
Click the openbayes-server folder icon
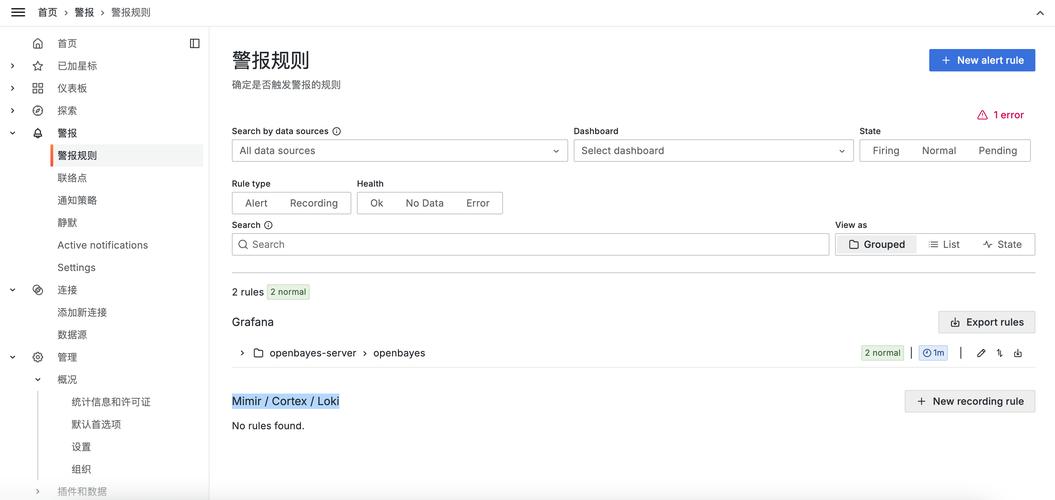click(258, 353)
